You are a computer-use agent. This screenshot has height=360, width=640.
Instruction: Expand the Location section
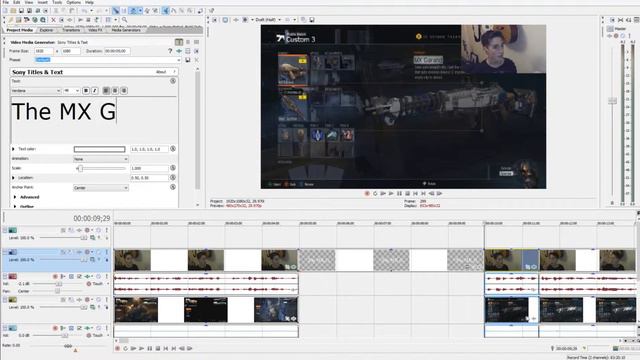point(13,178)
